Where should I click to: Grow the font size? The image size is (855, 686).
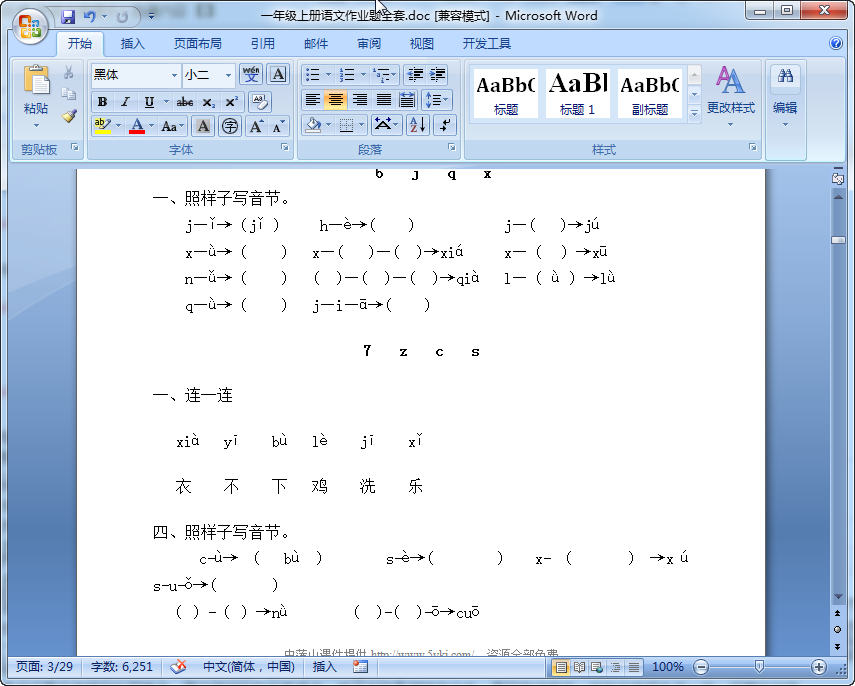[256, 127]
